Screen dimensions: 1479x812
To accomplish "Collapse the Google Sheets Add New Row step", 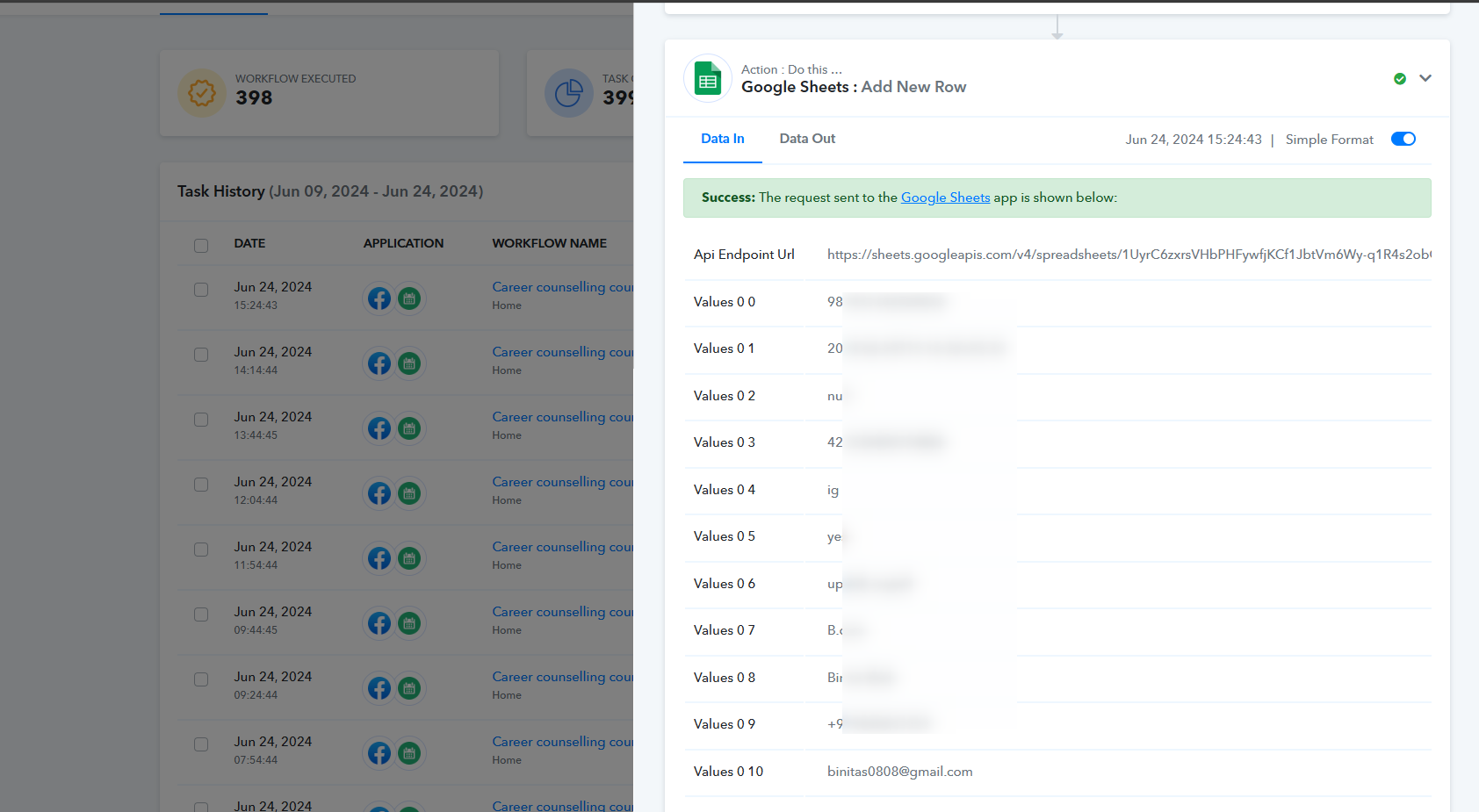I will coord(1425,78).
